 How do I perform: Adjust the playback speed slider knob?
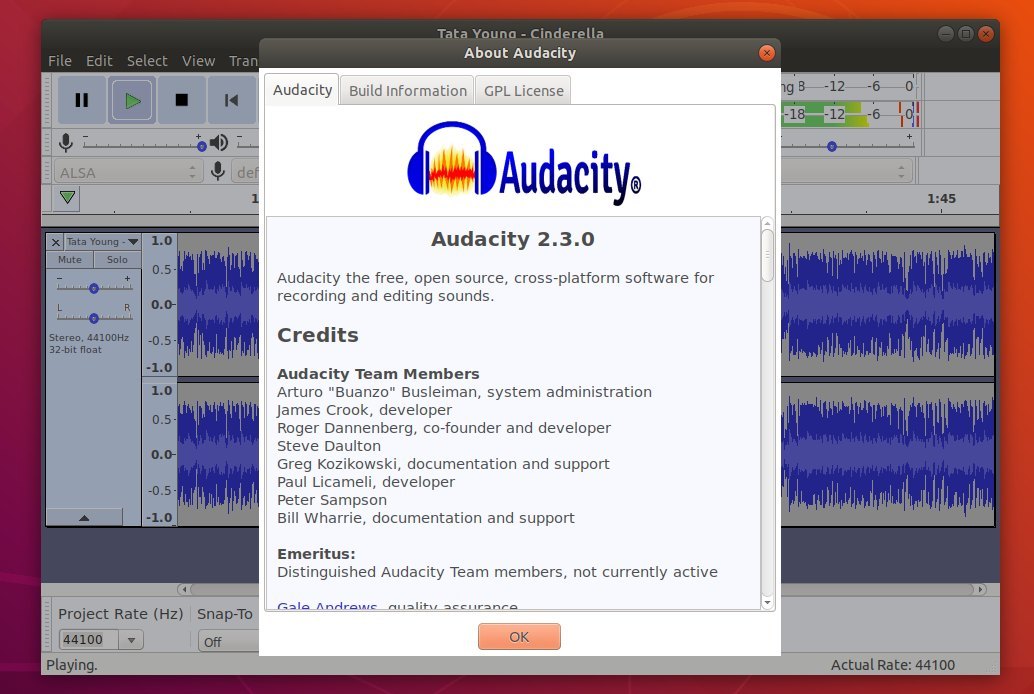[832, 146]
